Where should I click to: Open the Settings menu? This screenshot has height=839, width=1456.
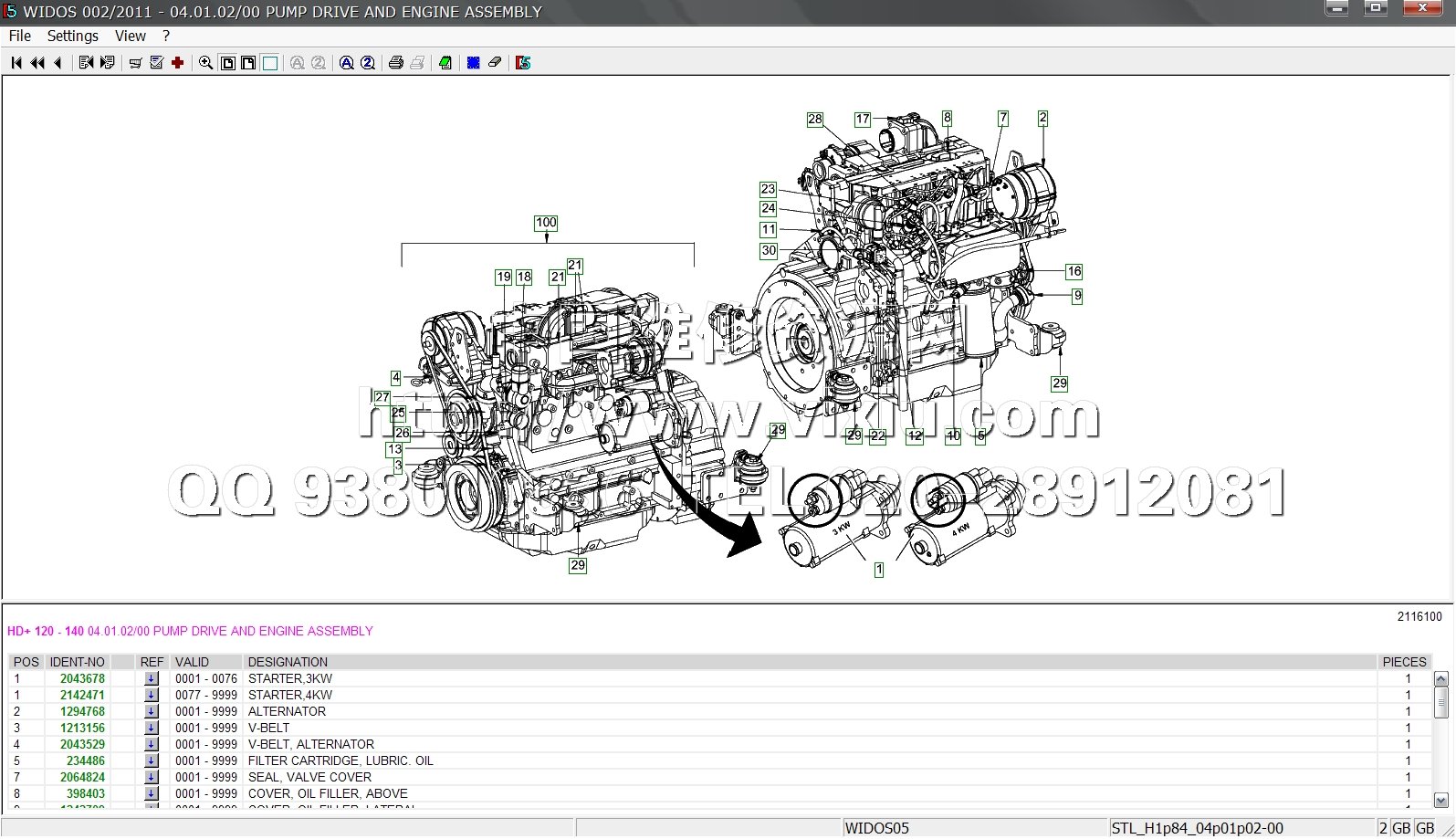[x=73, y=37]
